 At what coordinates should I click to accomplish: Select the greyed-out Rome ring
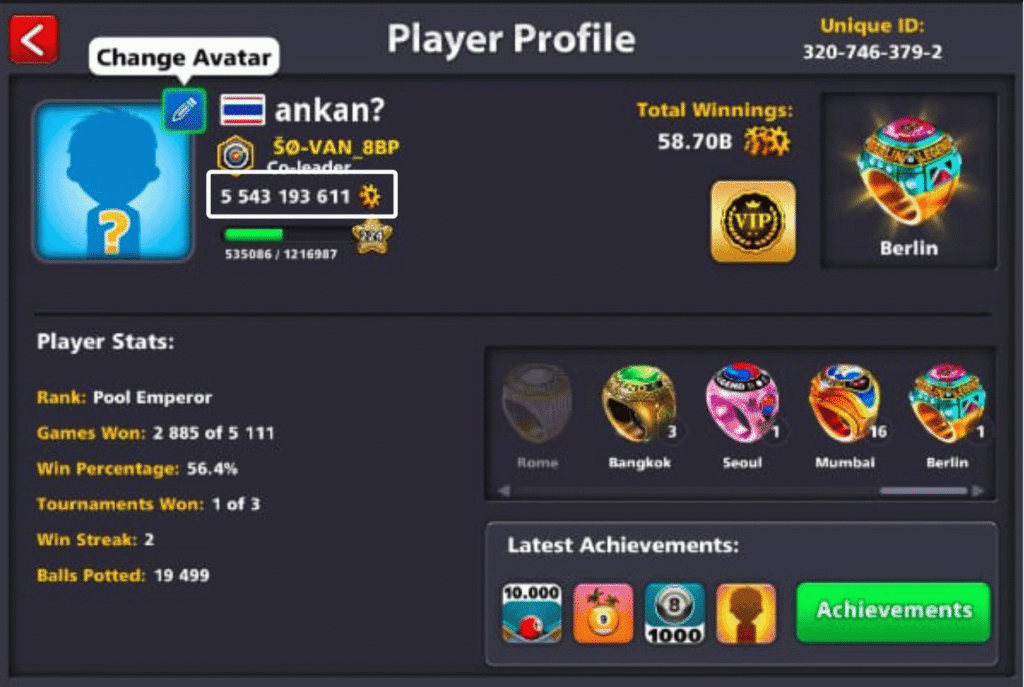(537, 417)
